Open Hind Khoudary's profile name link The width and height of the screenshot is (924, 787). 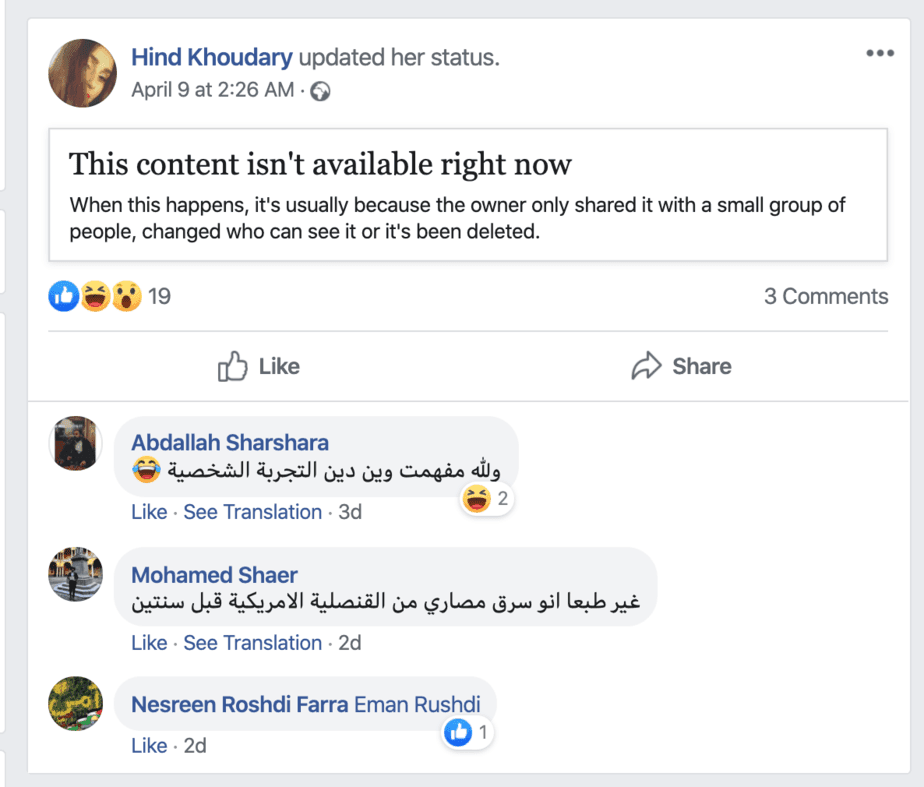[212, 58]
